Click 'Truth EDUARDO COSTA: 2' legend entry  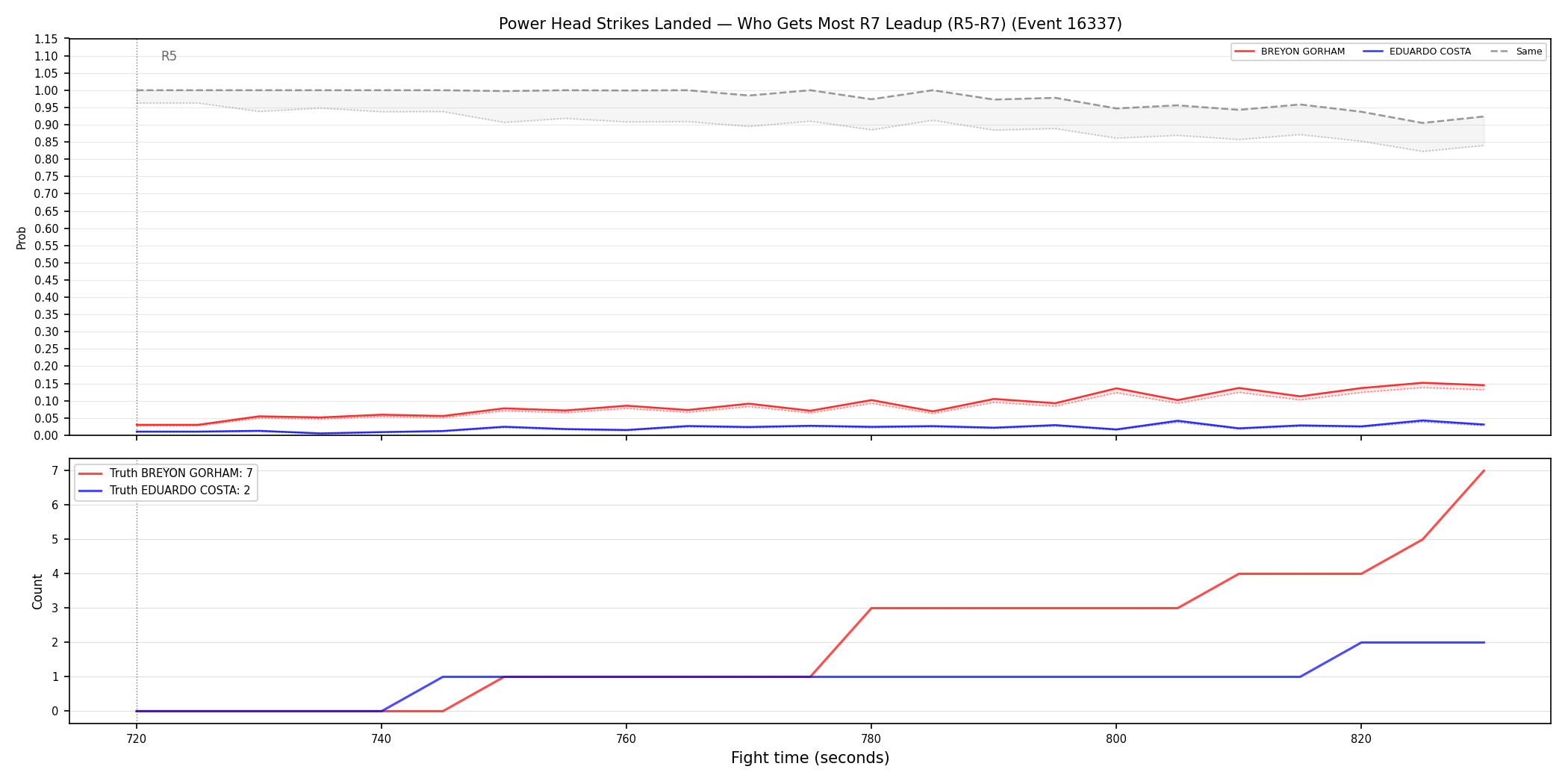[x=164, y=491]
